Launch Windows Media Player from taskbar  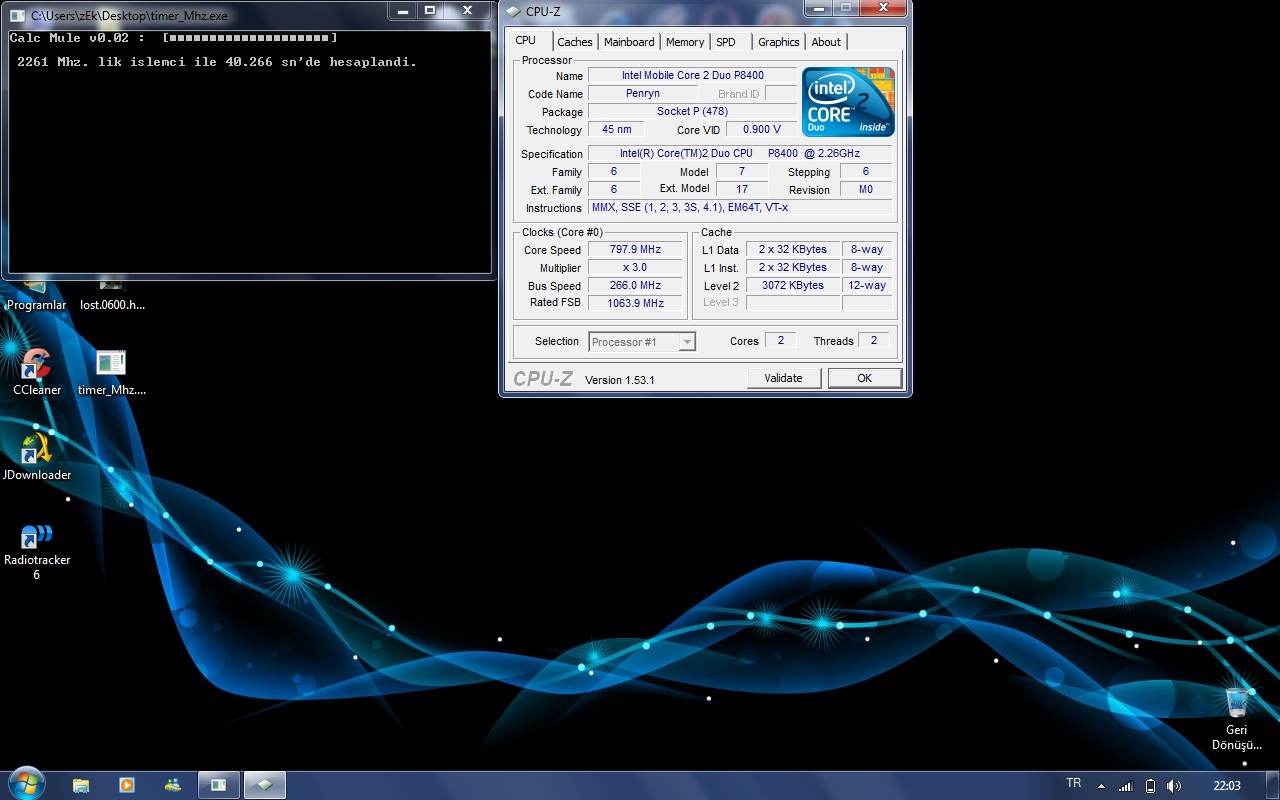(x=127, y=785)
